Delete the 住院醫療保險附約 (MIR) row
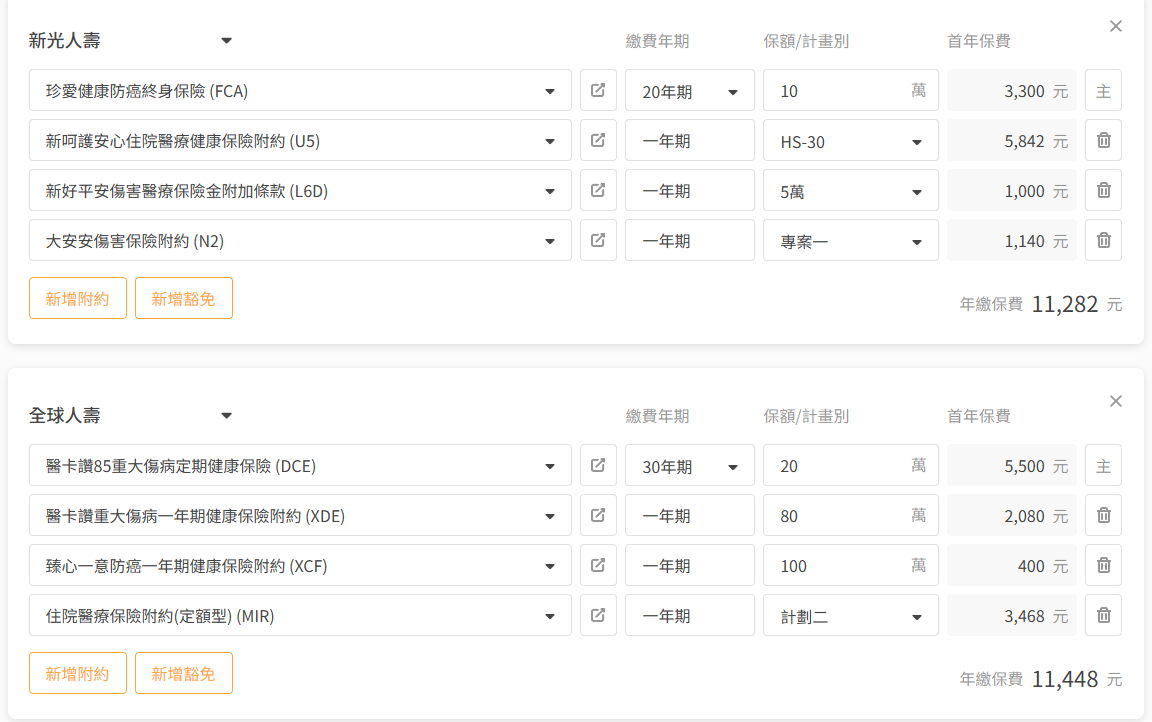The height and width of the screenshot is (722, 1152). (1103, 616)
